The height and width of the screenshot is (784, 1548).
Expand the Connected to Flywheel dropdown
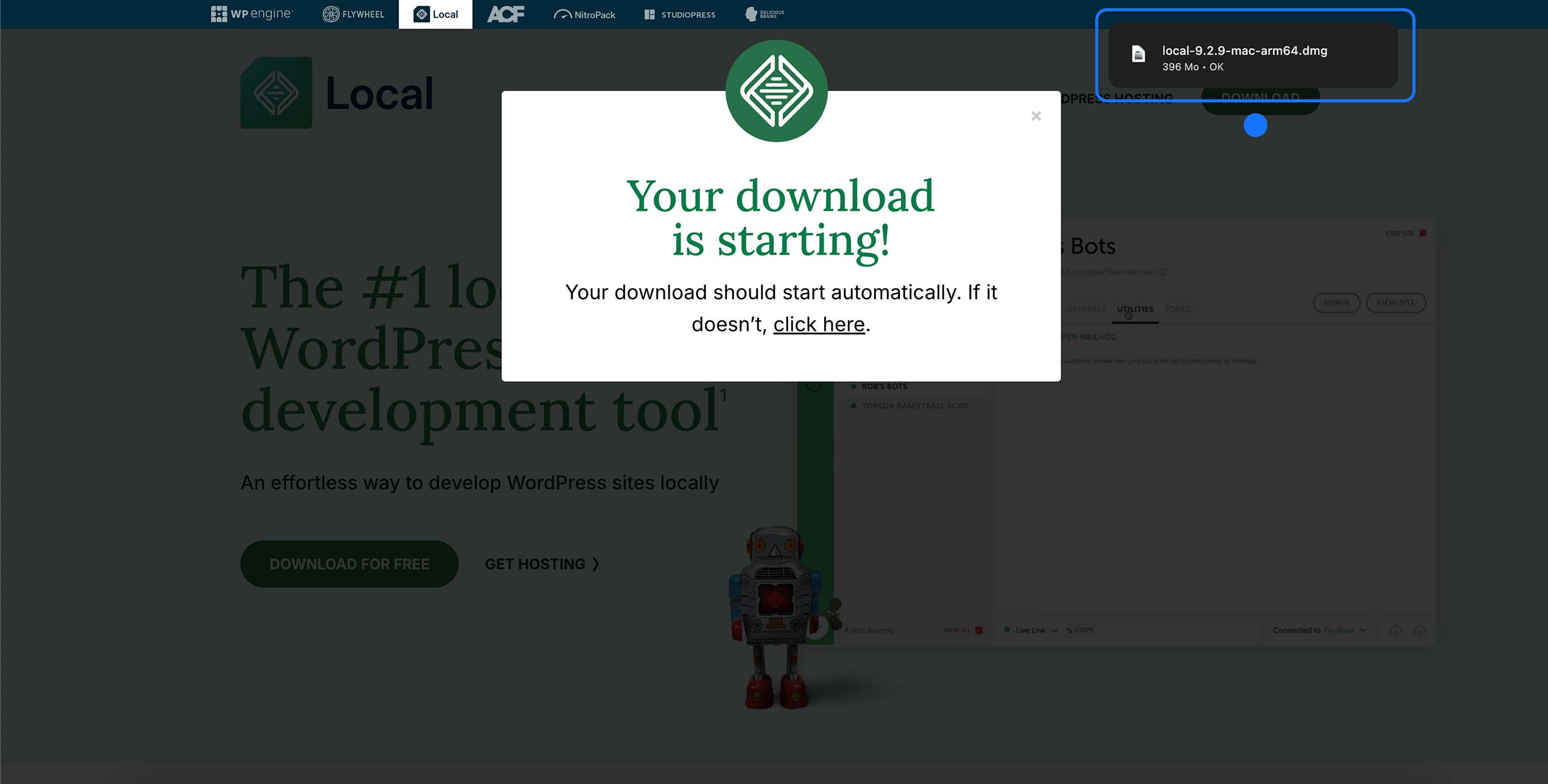click(x=1363, y=630)
